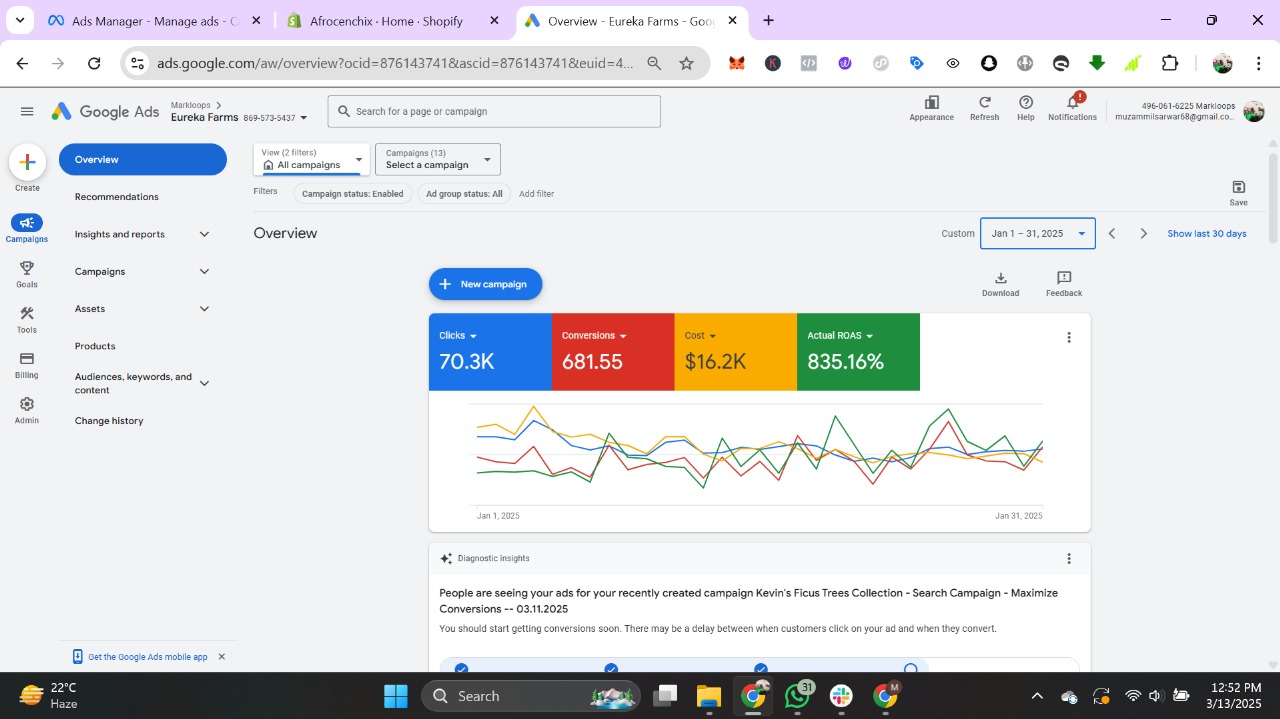Open WhatsApp from the taskbar
Screen dimensions: 1280x719
[x=799, y=696]
